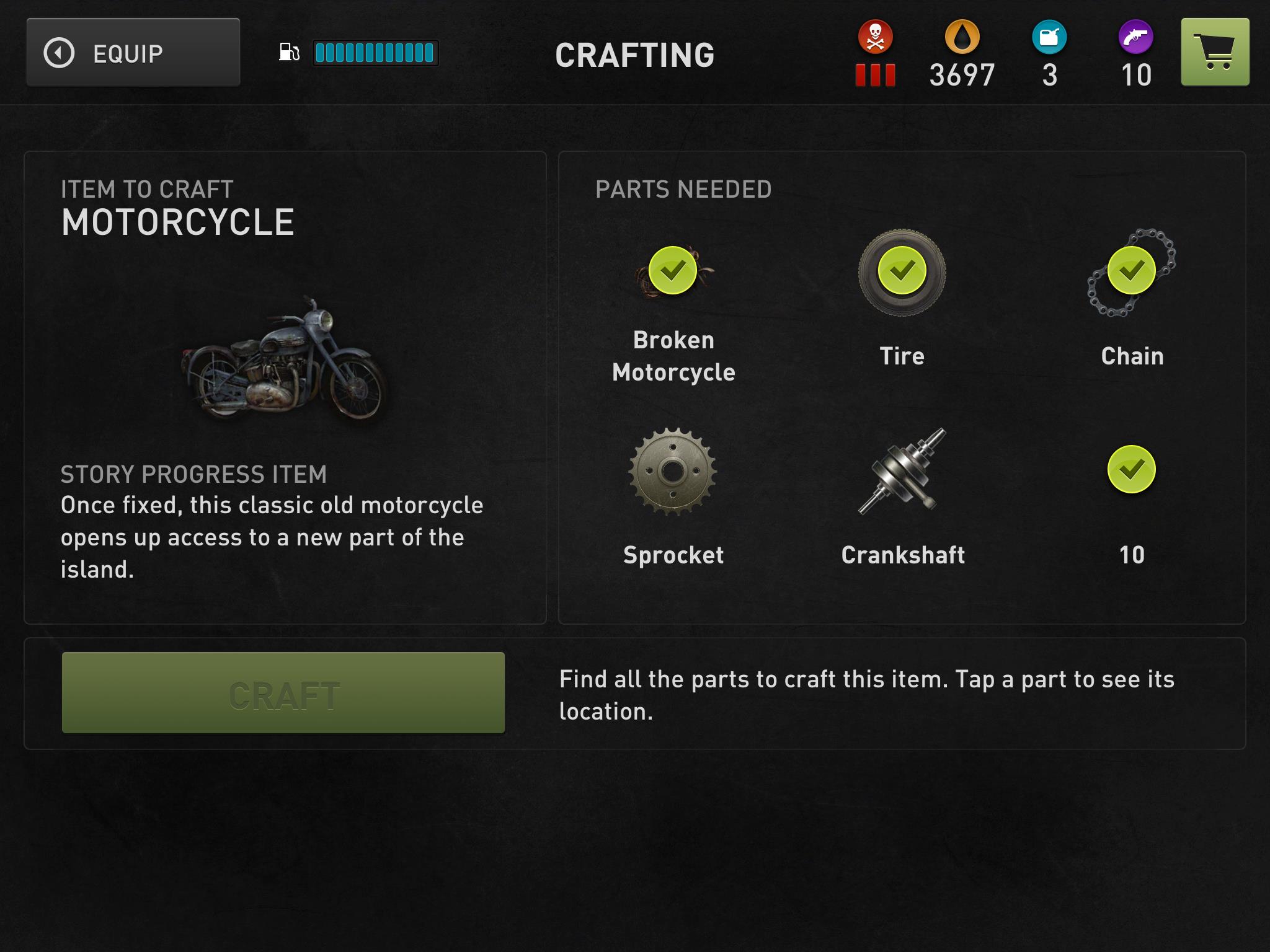The height and width of the screenshot is (952, 1270).
Task: Tap the orange oil drop currency icon
Action: [x=962, y=37]
